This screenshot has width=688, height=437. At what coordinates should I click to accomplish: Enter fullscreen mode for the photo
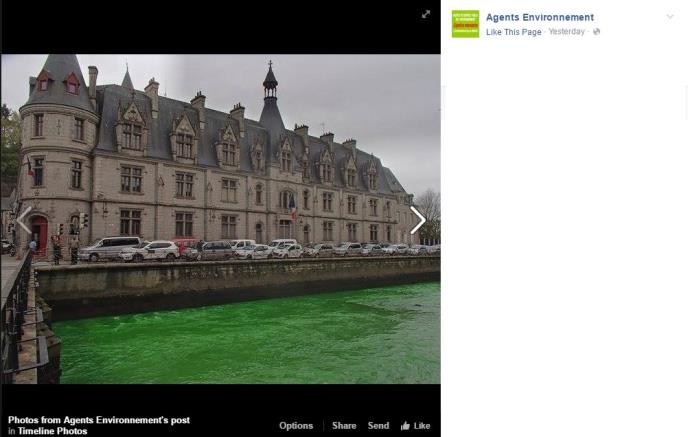[x=425, y=14]
